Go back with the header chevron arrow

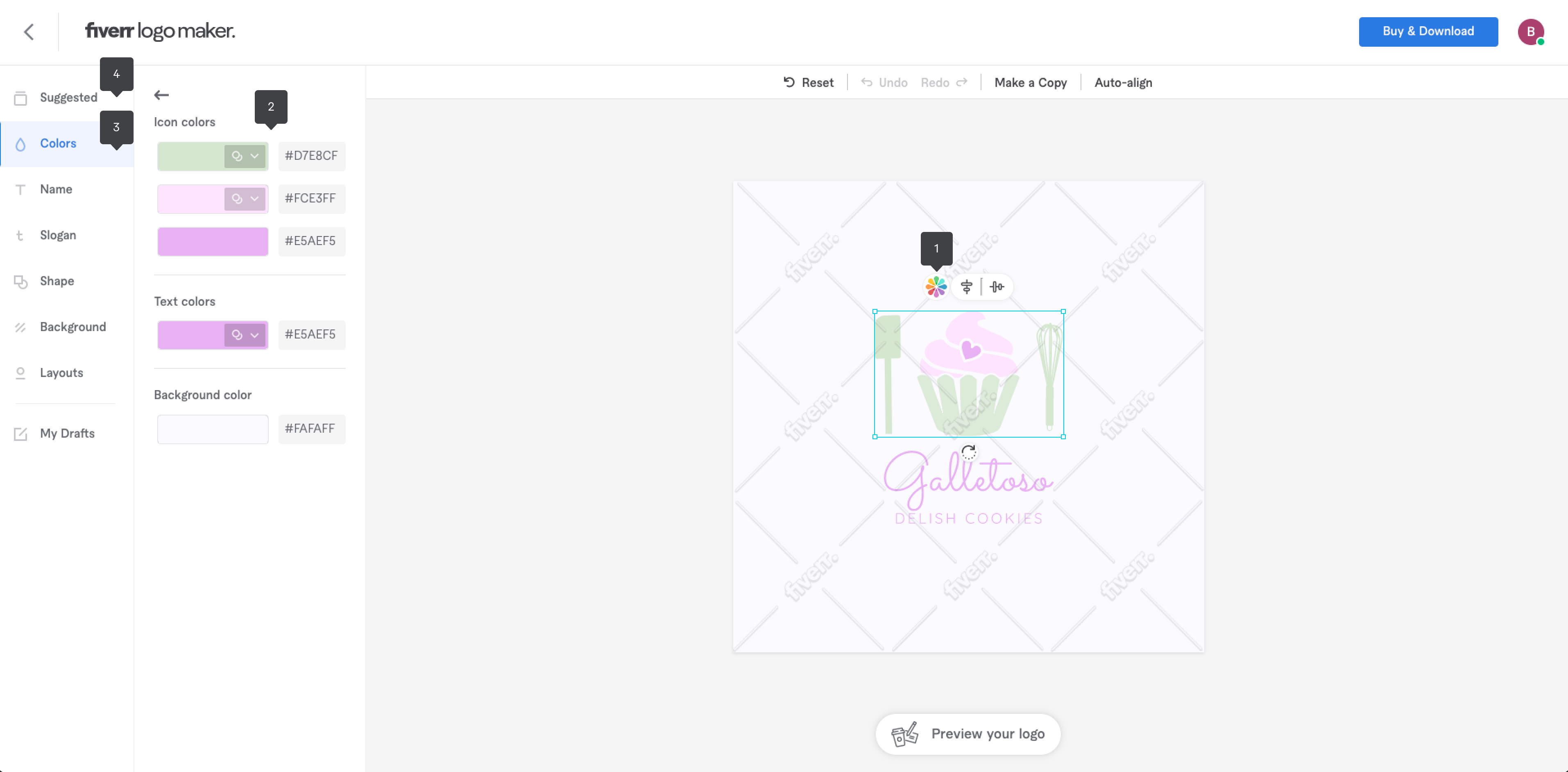pos(29,32)
